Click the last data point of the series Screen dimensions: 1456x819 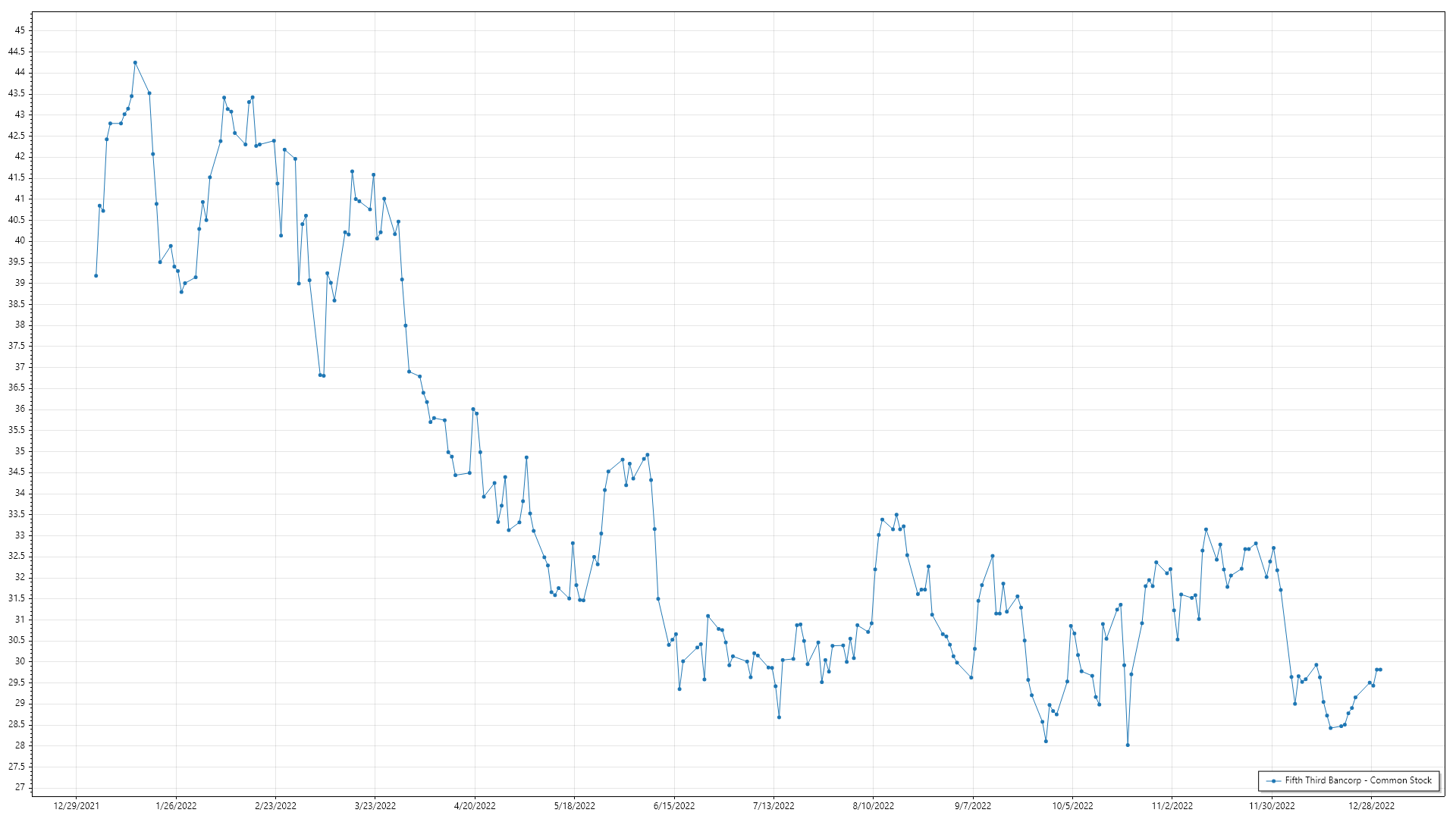point(1380,670)
